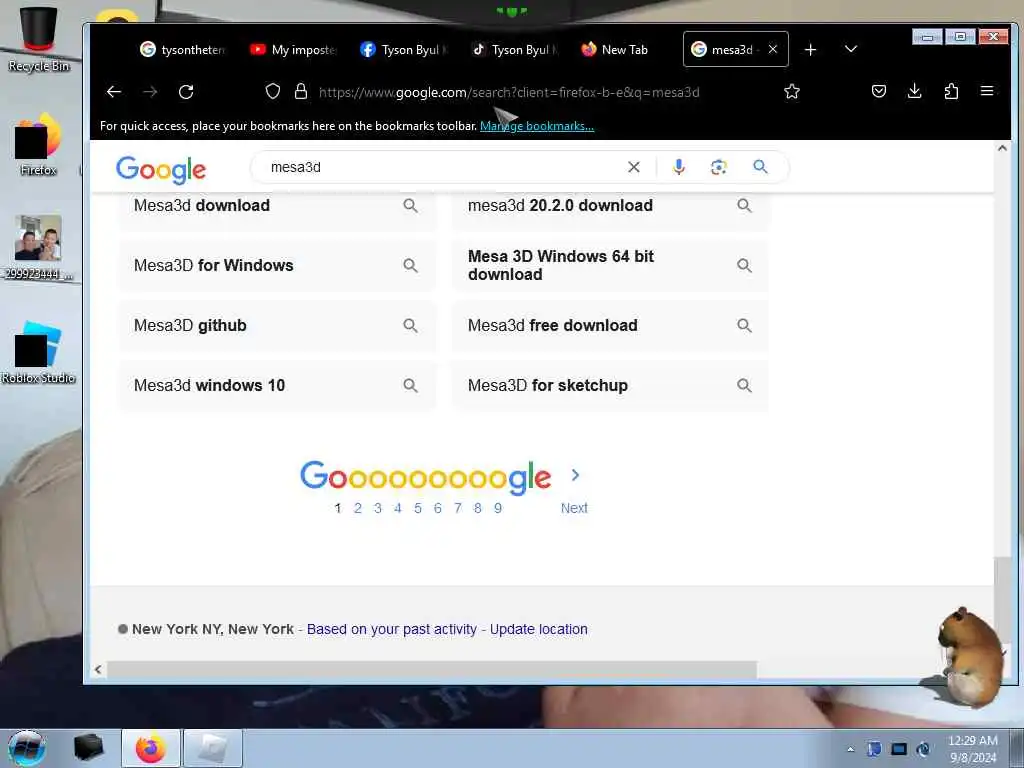The width and height of the screenshot is (1024, 768).
Task: Go to results page 2
Action: [357, 508]
